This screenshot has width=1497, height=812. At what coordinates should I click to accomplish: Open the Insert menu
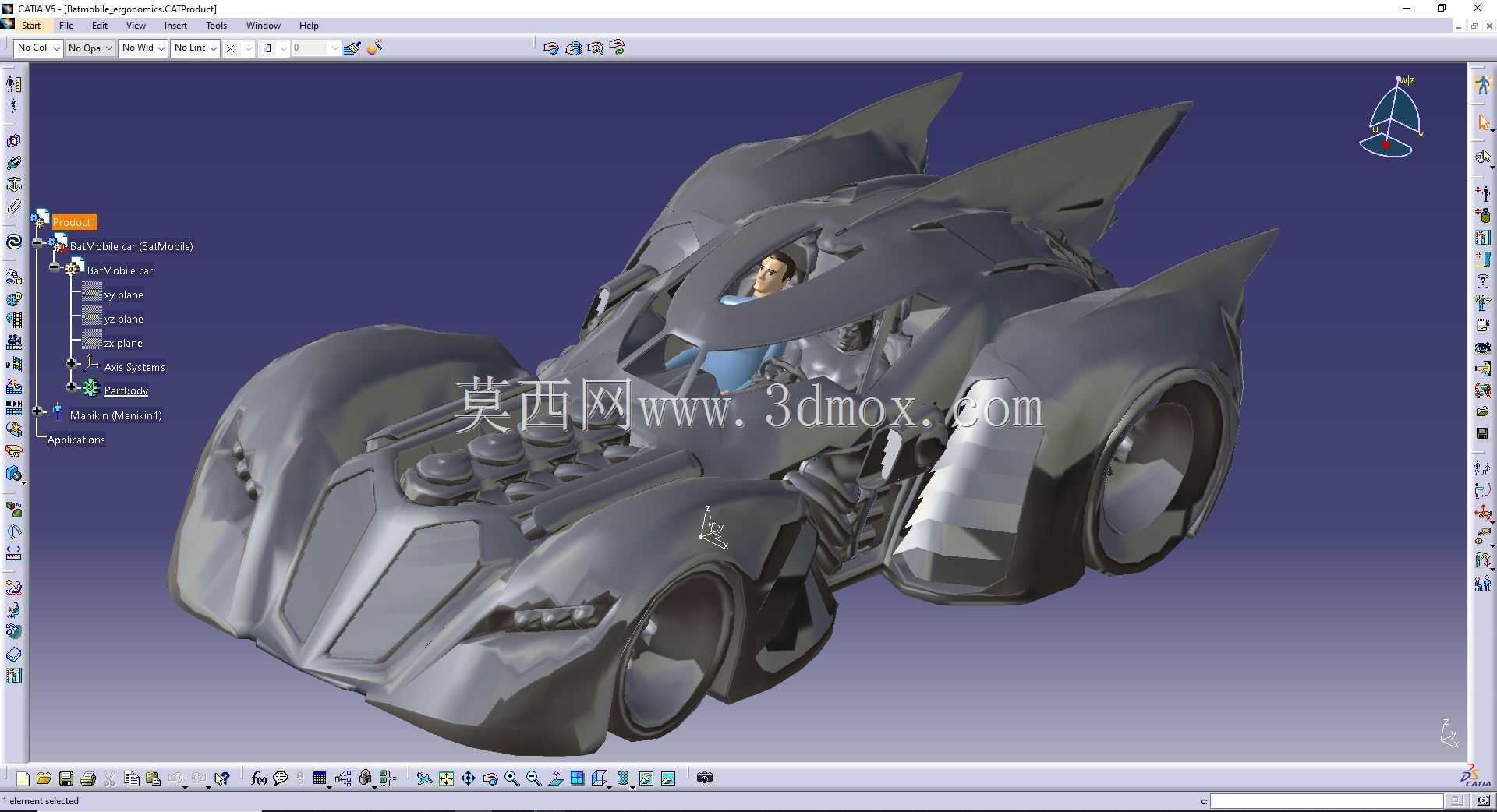(175, 26)
